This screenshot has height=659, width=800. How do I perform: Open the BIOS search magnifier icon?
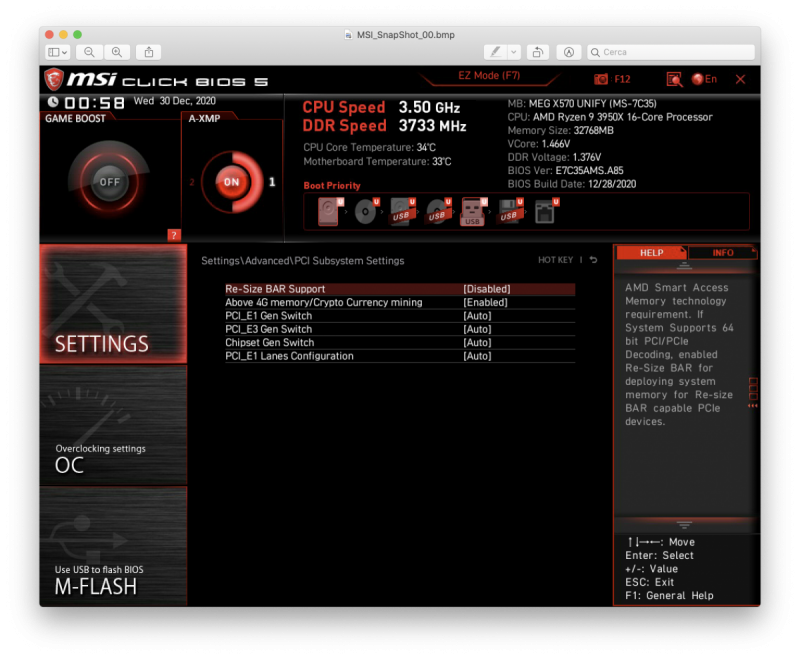[x=674, y=79]
